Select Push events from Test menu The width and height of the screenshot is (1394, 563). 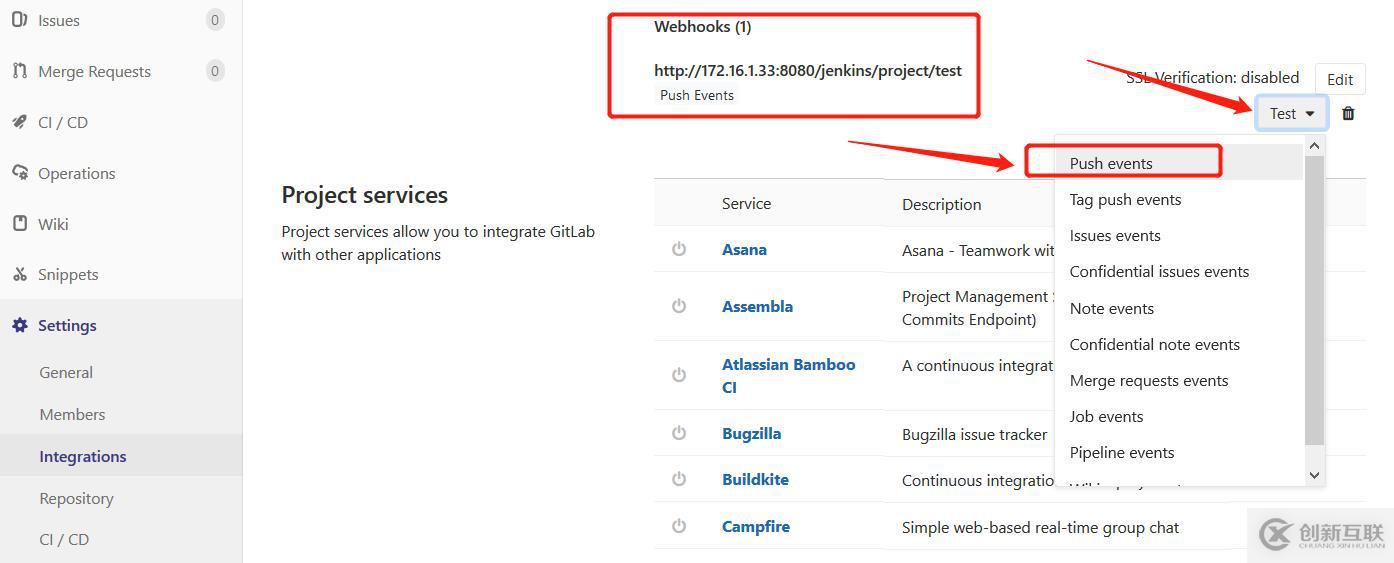coord(1111,163)
